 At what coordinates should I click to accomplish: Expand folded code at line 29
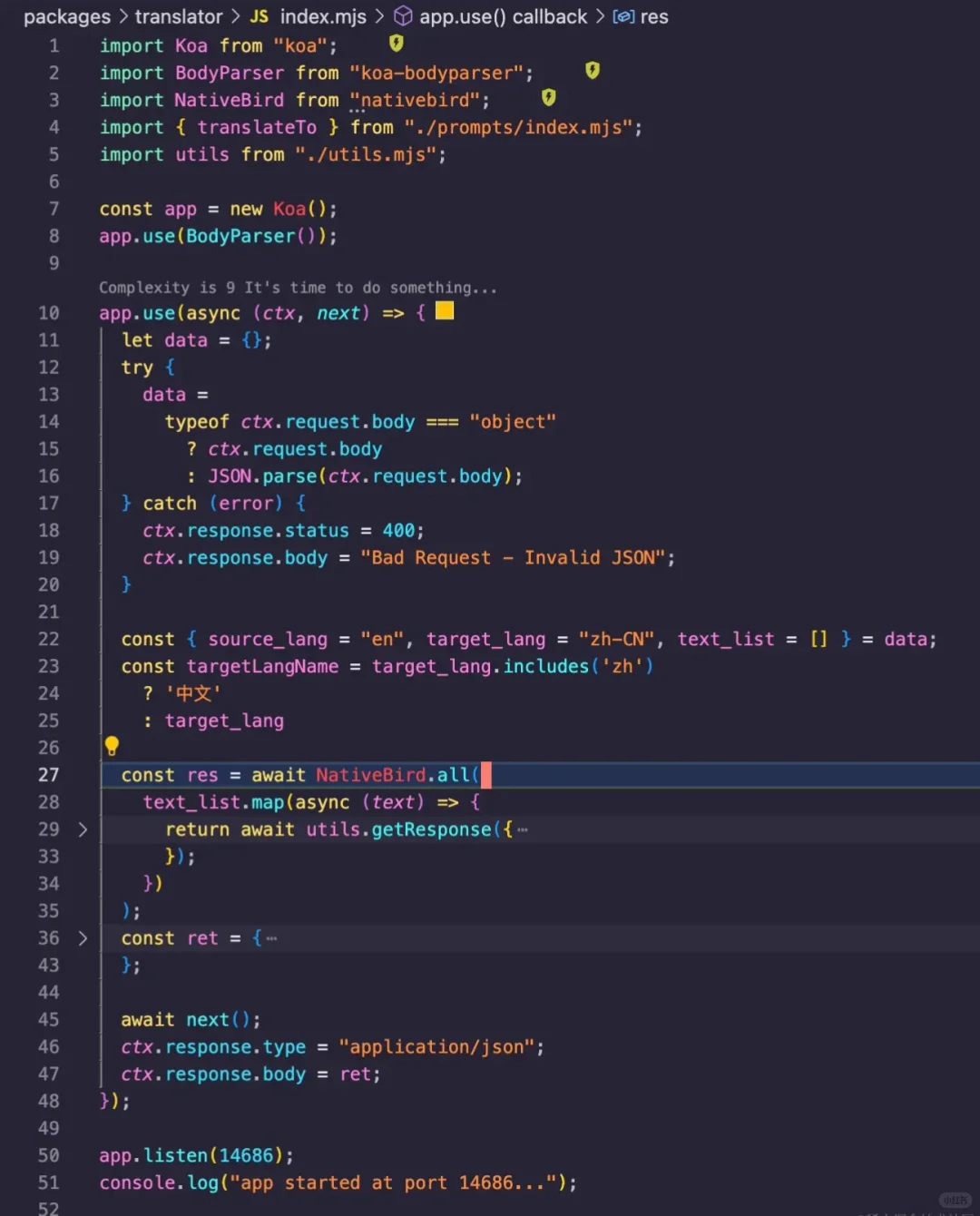(83, 829)
